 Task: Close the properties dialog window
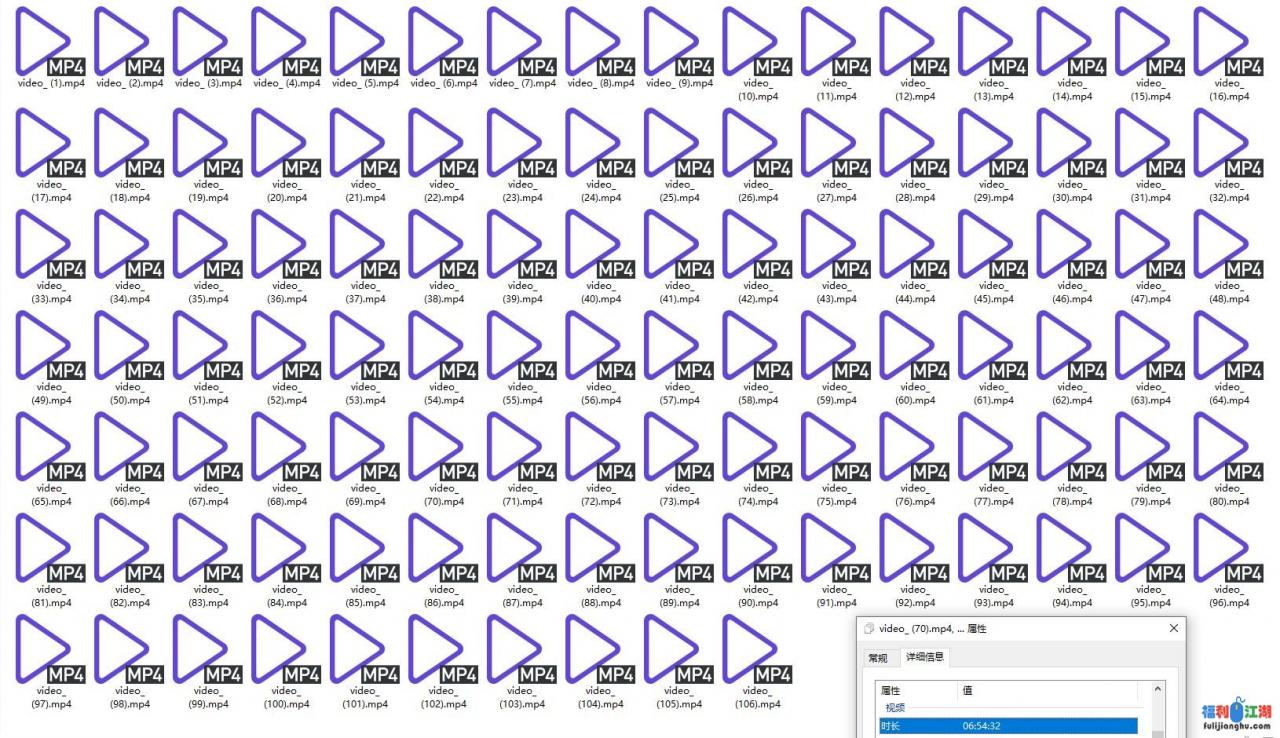pyautogui.click(x=1173, y=628)
